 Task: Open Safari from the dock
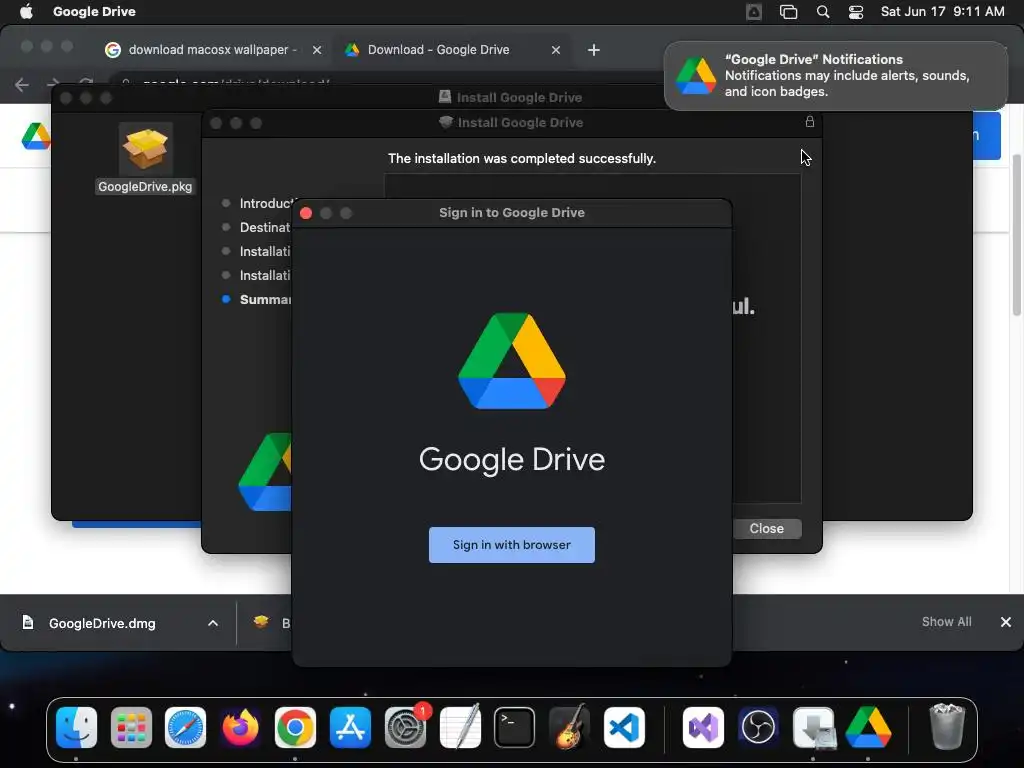pos(185,727)
